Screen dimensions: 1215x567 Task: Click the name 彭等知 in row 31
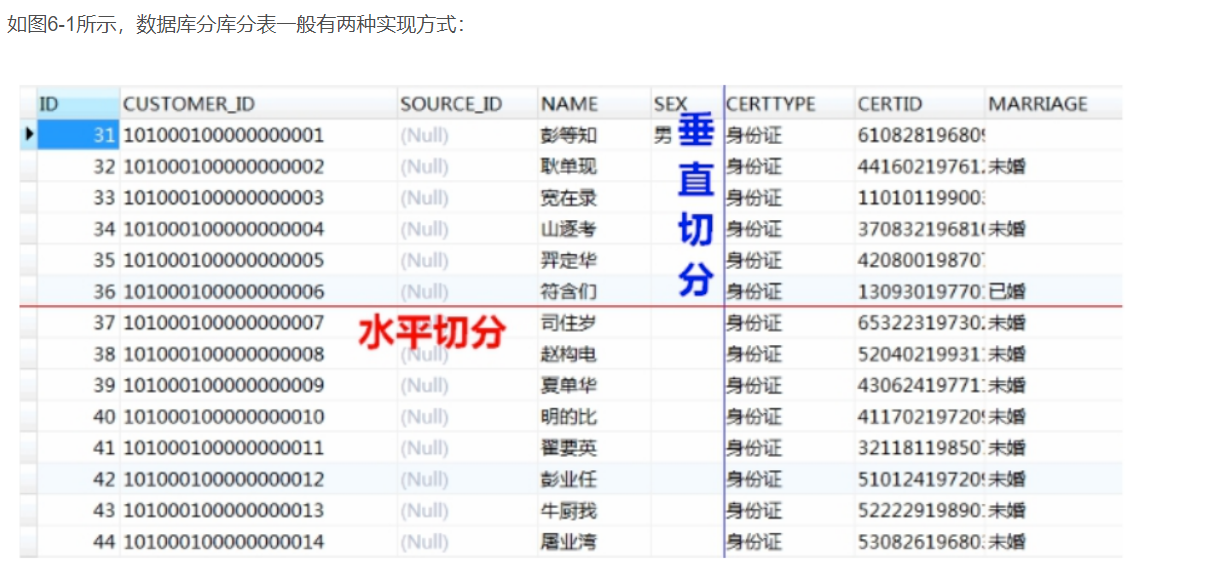tap(568, 135)
